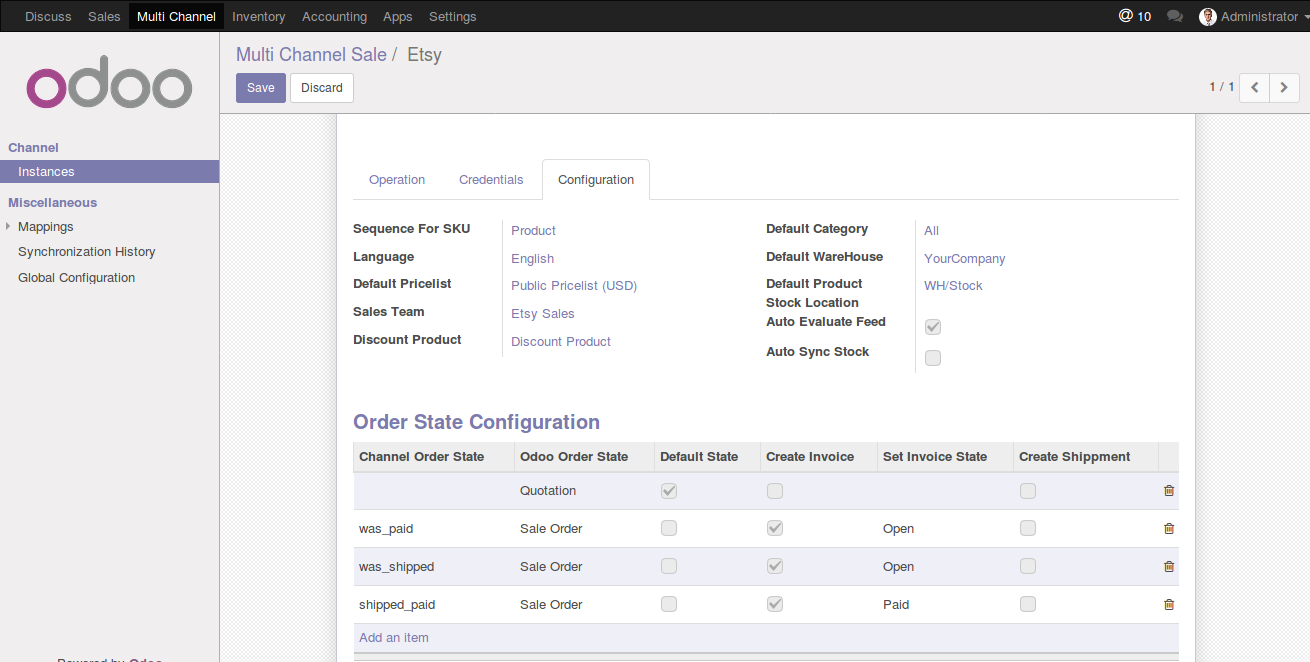Switch to the Credentials tab
The image size is (1310, 662).
[x=491, y=180]
